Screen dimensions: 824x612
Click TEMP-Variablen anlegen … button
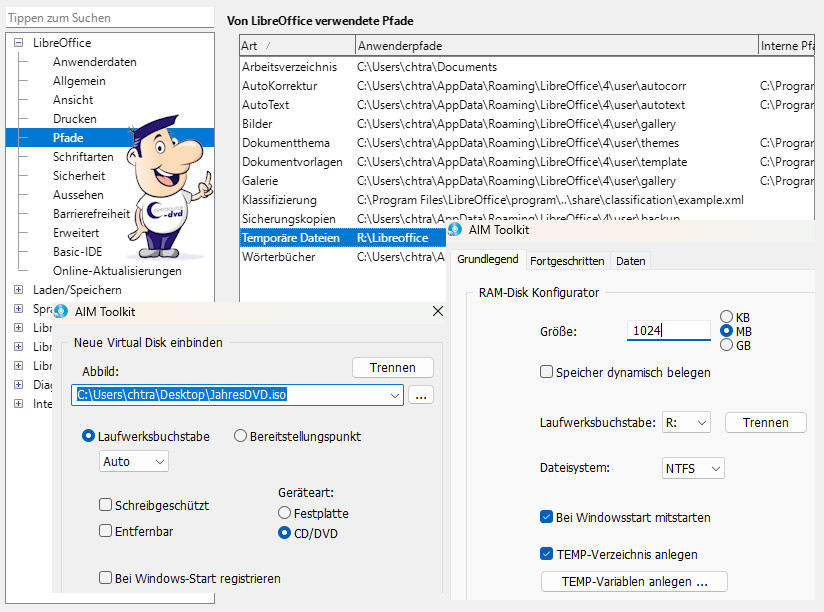(x=634, y=582)
